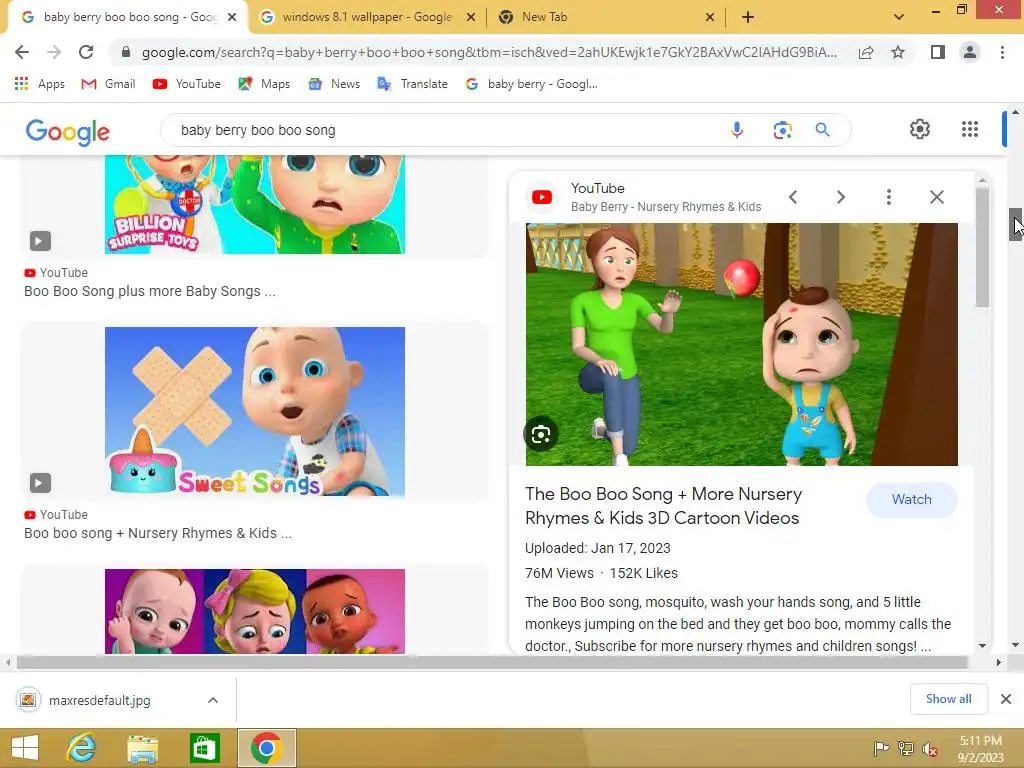This screenshot has width=1024, height=768.
Task: Click the YouTube logo in preview header
Action: click(x=541, y=197)
